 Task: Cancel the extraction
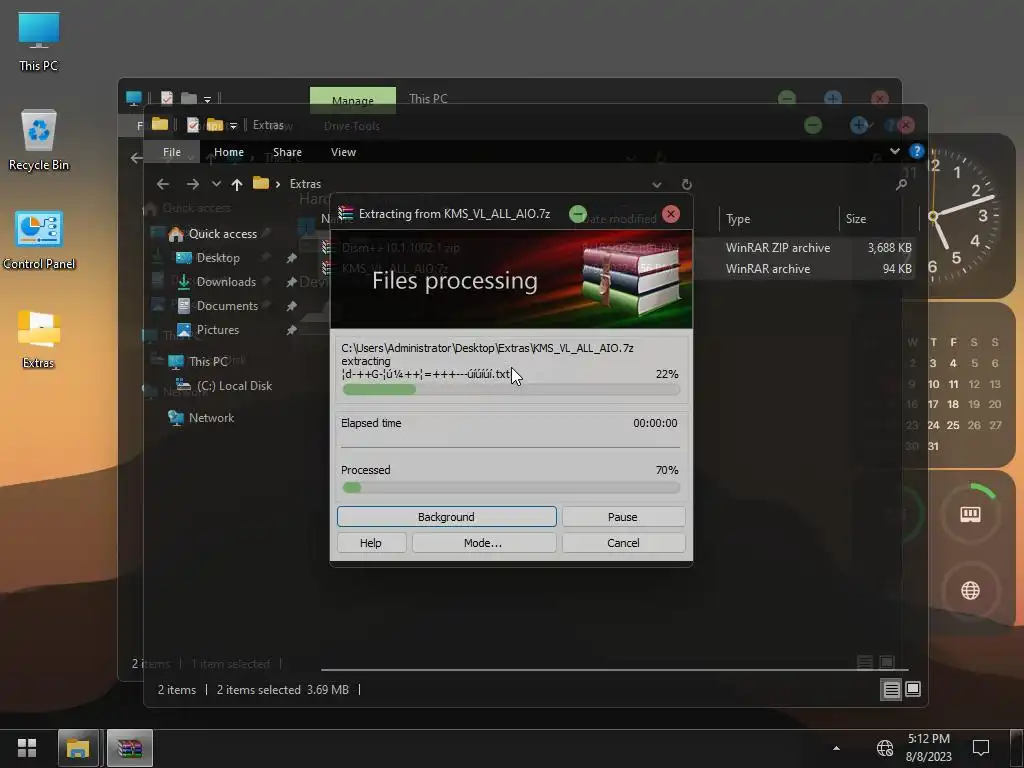(623, 543)
